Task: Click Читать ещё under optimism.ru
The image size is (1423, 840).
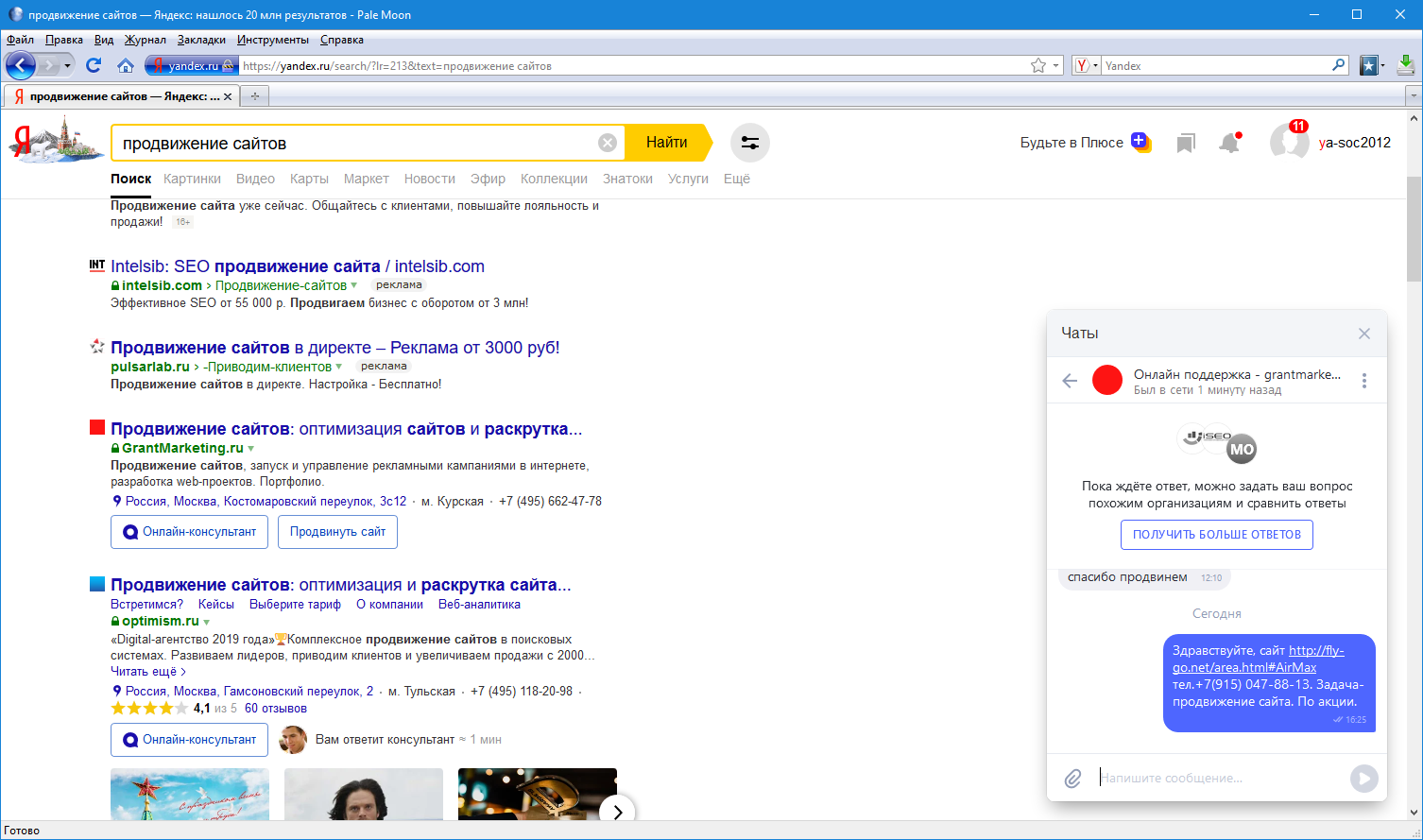Action: tap(148, 672)
